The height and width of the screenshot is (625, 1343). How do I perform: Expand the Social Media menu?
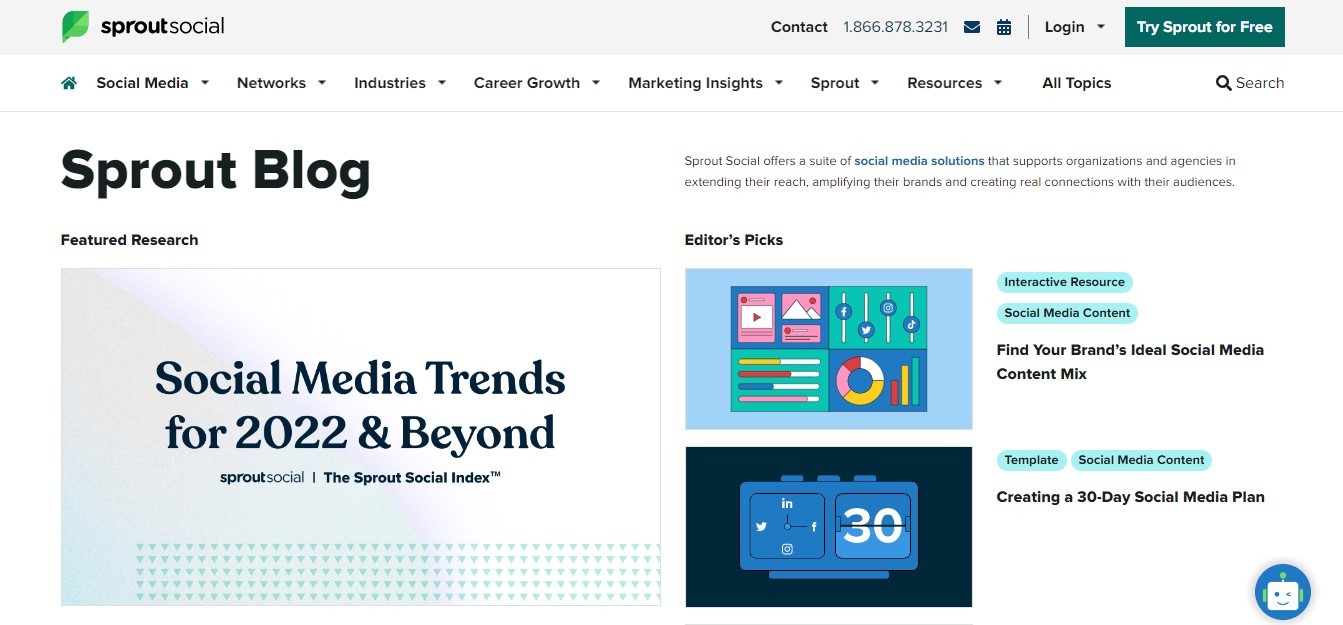(x=152, y=83)
